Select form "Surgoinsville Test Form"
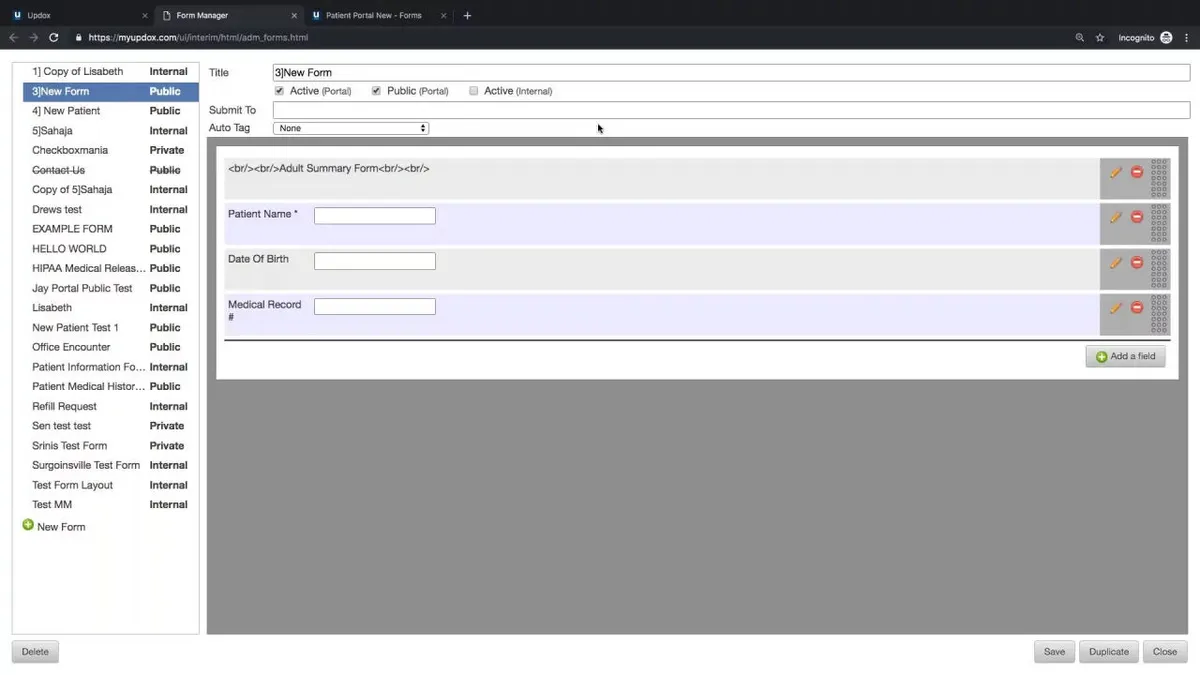Image resolution: width=1200 pixels, height=675 pixels. click(111, 465)
